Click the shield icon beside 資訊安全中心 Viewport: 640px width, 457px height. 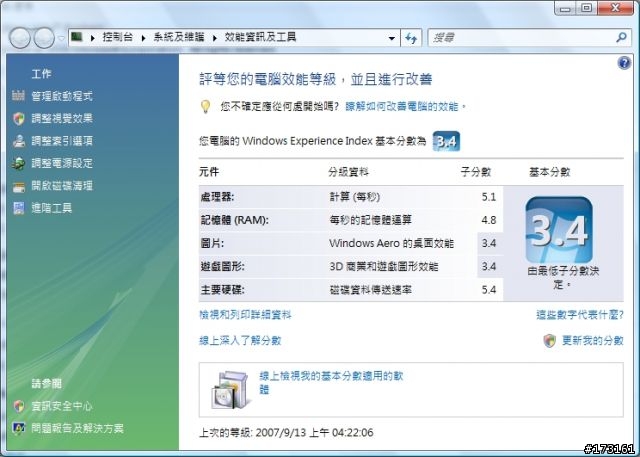[19, 406]
